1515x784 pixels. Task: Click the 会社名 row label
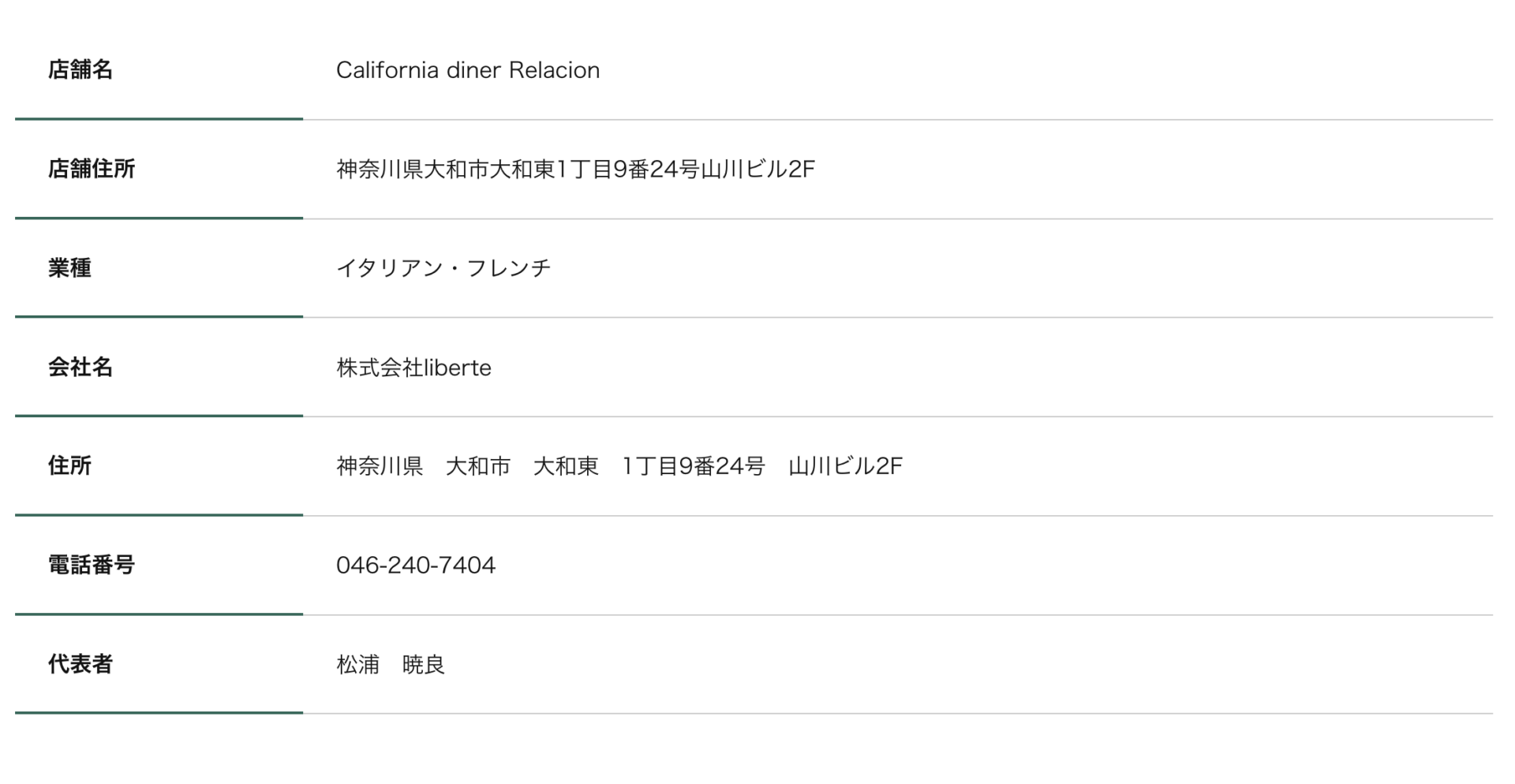pos(80,368)
